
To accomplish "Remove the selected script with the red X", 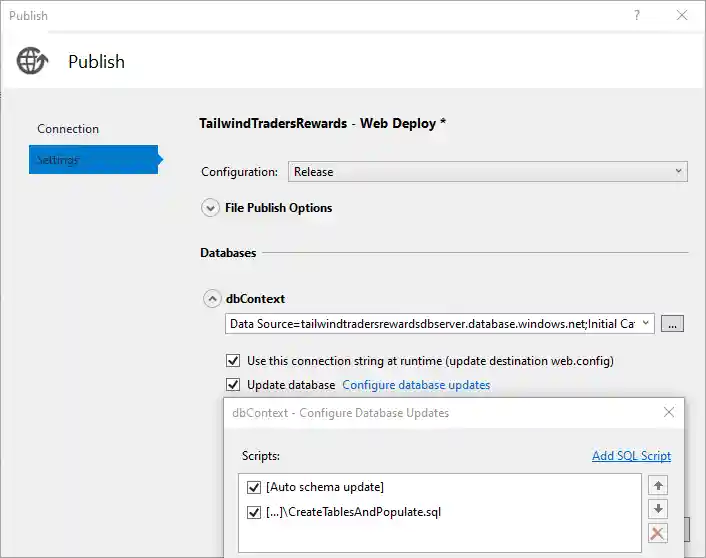I will click(658, 533).
